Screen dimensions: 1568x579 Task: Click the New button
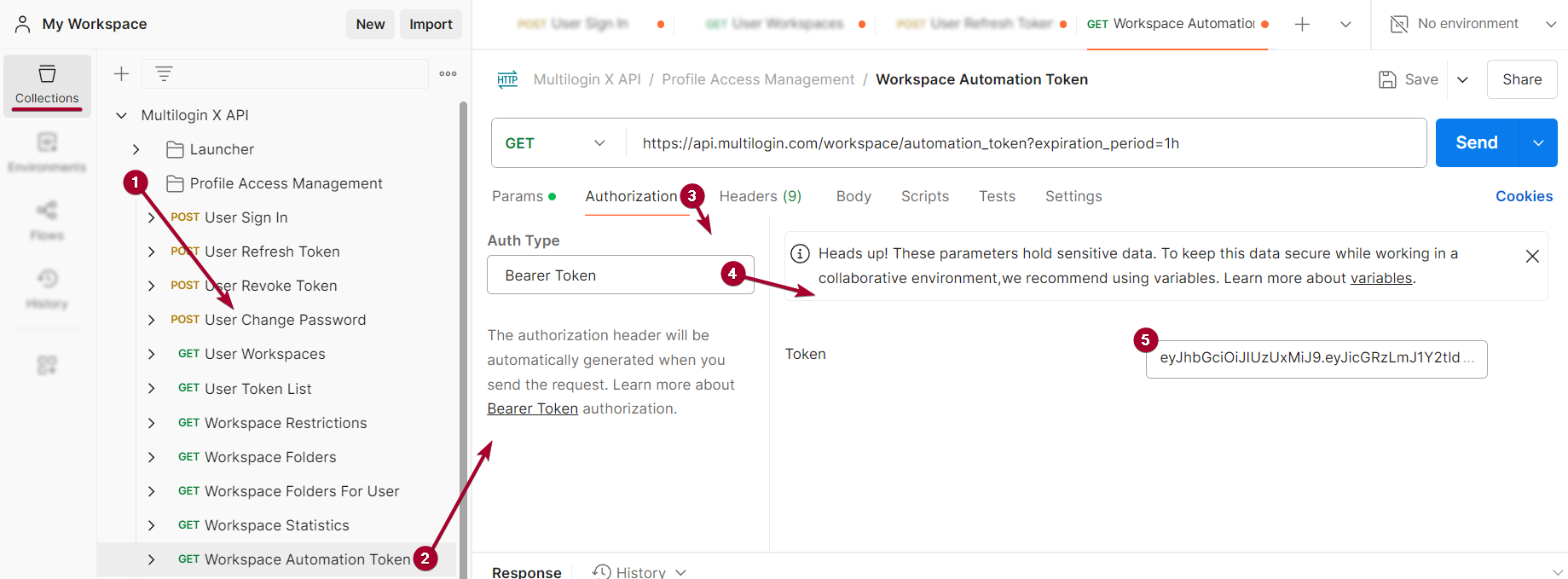370,24
